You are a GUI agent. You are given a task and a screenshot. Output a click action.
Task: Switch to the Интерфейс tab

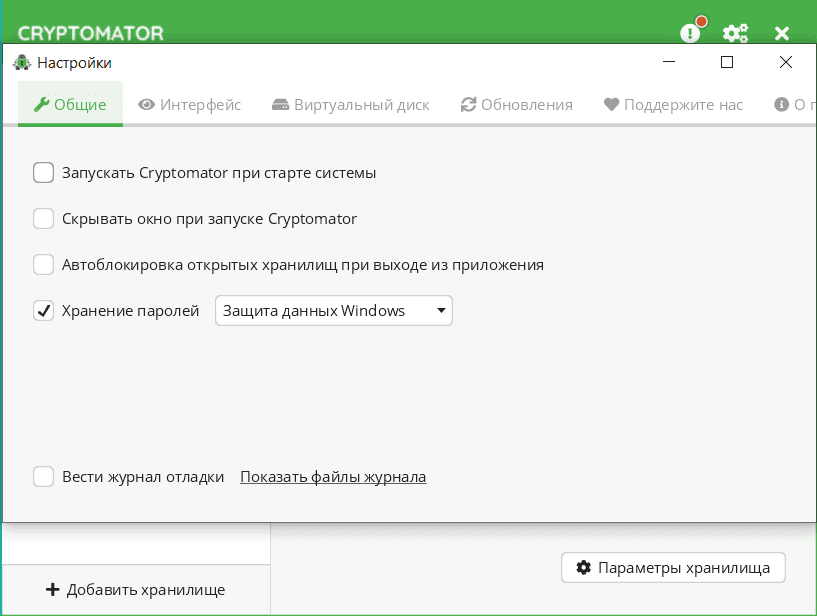click(190, 105)
